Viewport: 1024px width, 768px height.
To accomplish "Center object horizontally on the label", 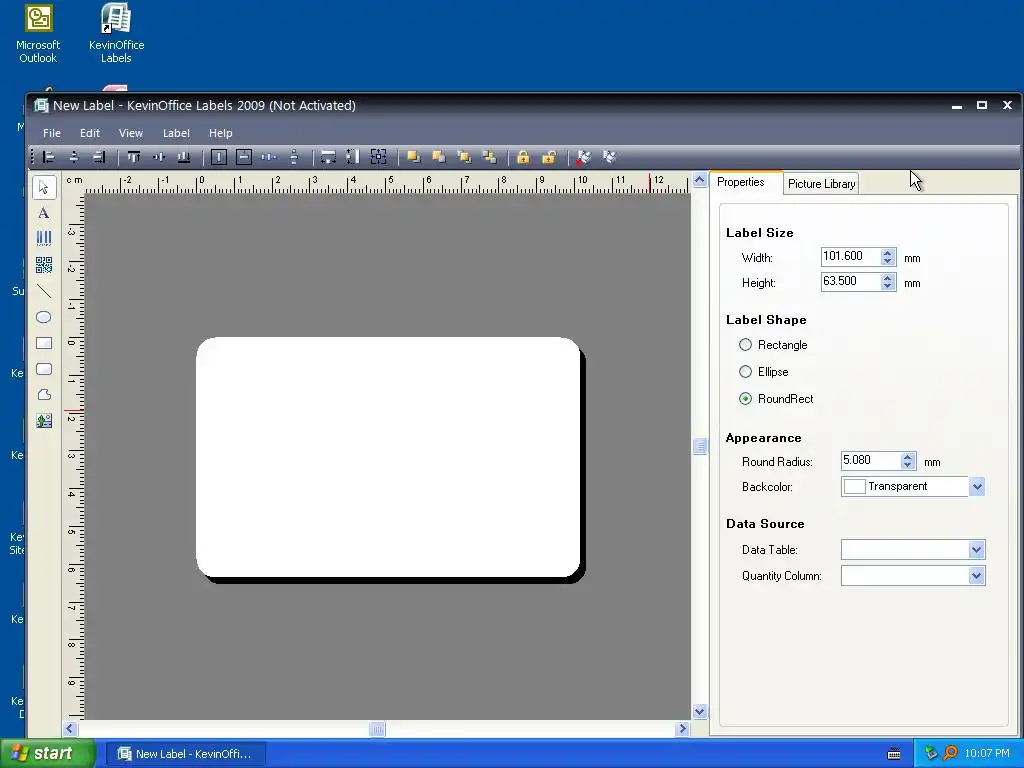I will coord(219,157).
